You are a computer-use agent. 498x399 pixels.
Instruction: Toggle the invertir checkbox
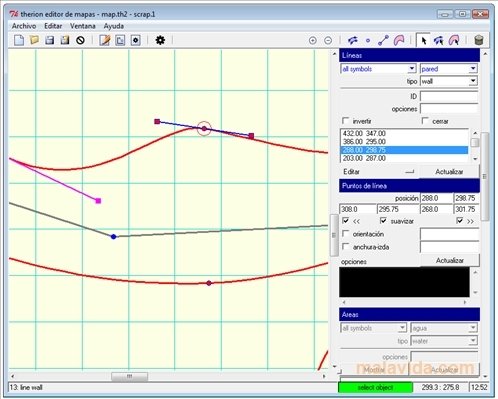[x=346, y=121]
